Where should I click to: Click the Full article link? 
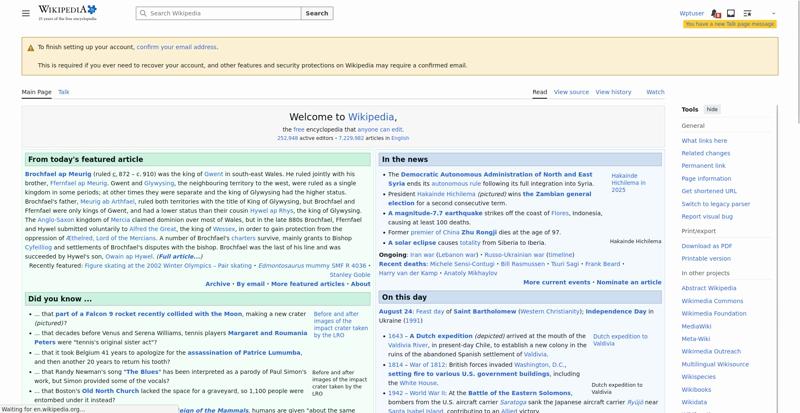coord(180,256)
